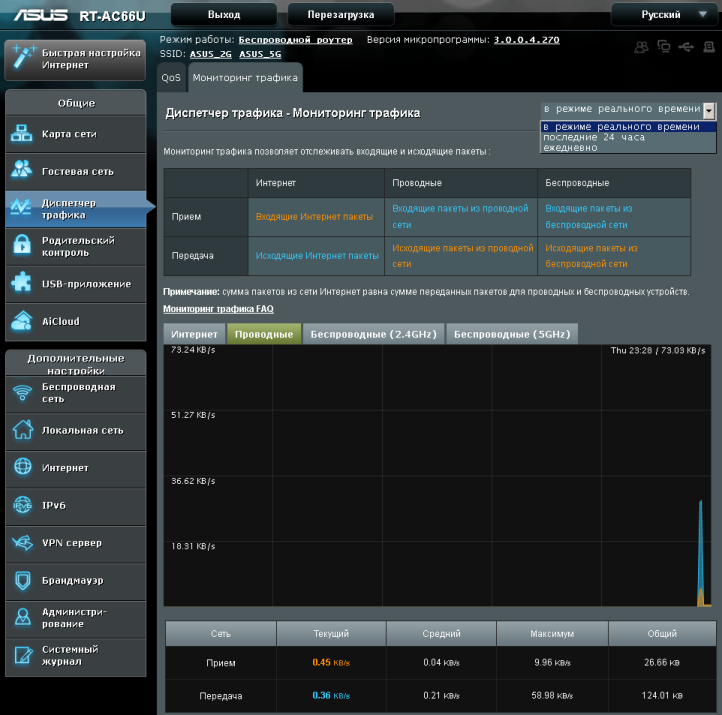The height and width of the screenshot is (715, 722).
Task: Switch graph to Интернет tab
Action: pos(194,334)
